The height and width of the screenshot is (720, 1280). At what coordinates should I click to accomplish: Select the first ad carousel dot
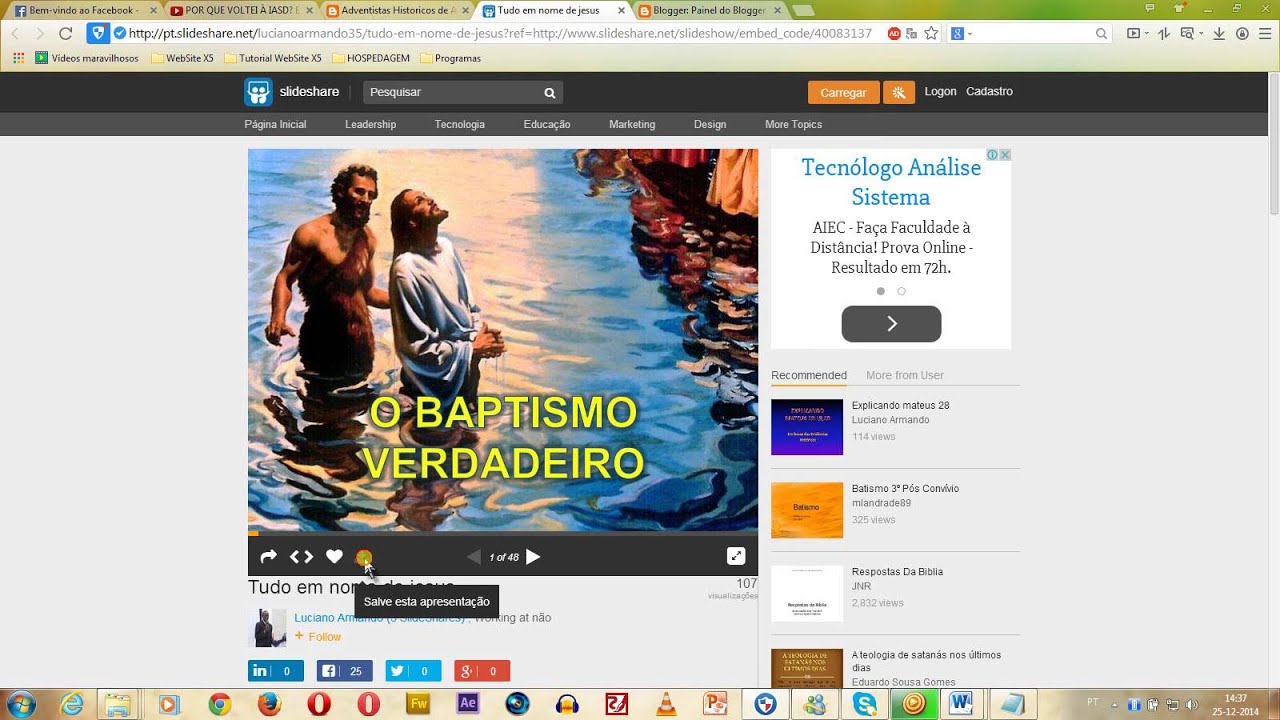(881, 291)
